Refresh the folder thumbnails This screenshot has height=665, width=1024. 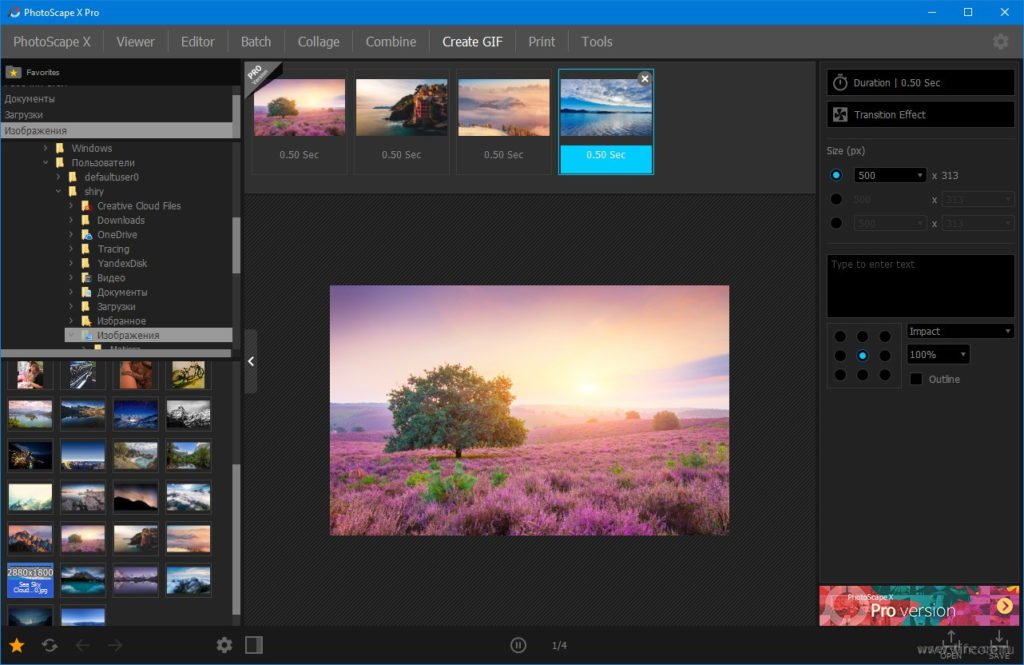[x=50, y=645]
